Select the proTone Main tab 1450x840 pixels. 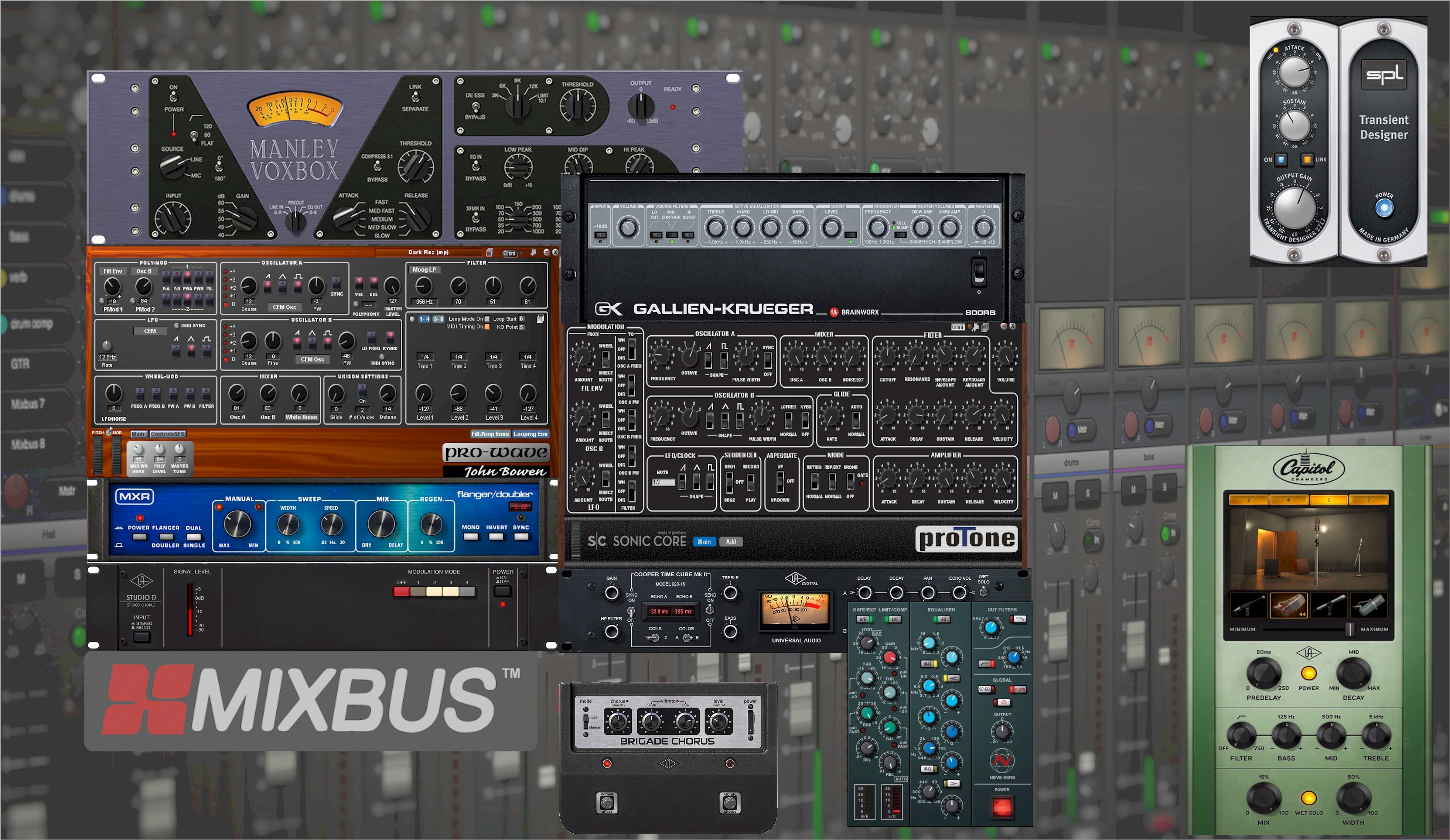tap(704, 542)
